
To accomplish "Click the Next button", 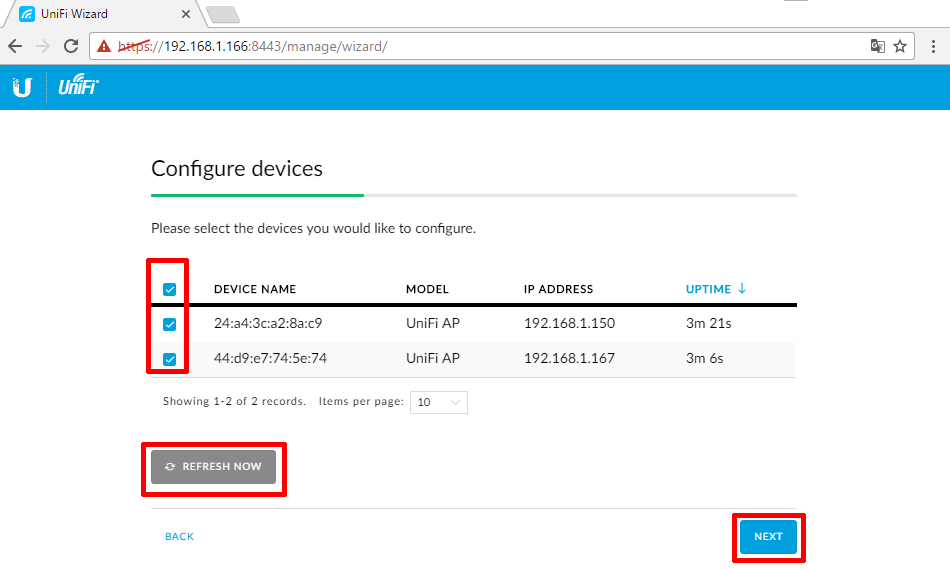I will click(x=768, y=536).
